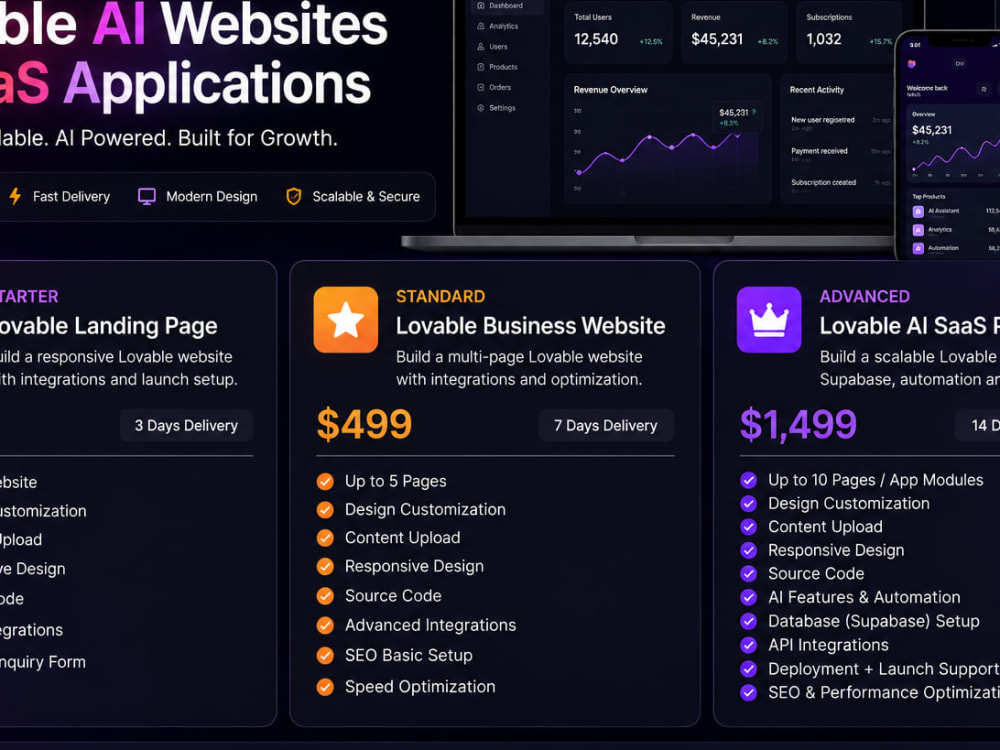The height and width of the screenshot is (750, 1000).
Task: Click Fast Delivery feature label
Action: tap(71, 196)
